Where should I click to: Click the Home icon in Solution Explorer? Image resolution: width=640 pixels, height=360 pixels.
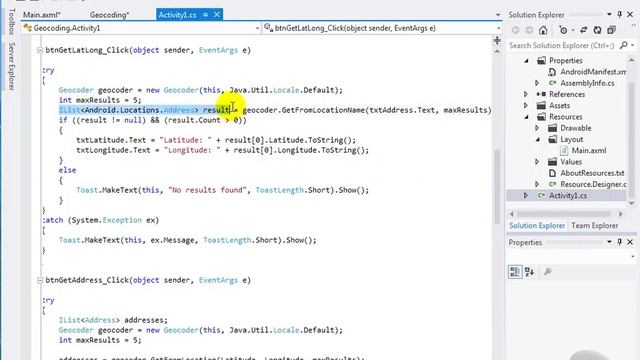click(543, 30)
